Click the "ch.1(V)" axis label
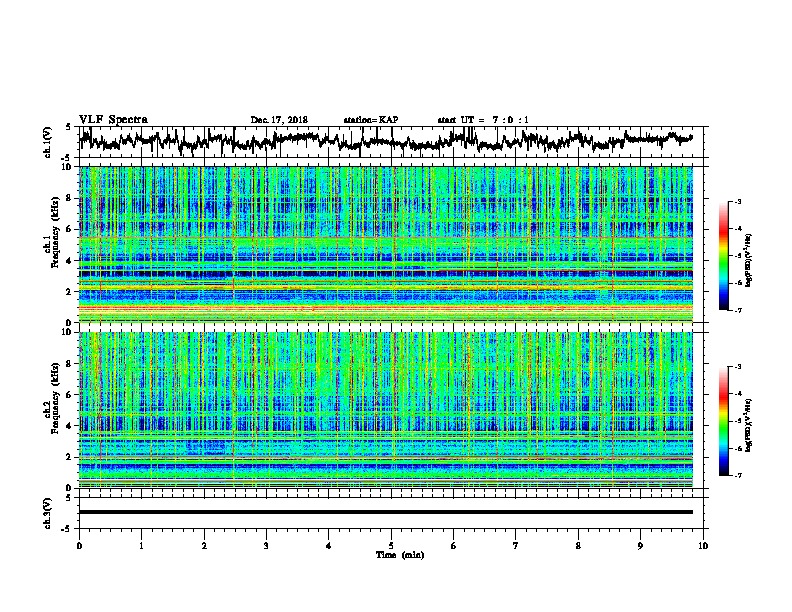 tap(47, 142)
